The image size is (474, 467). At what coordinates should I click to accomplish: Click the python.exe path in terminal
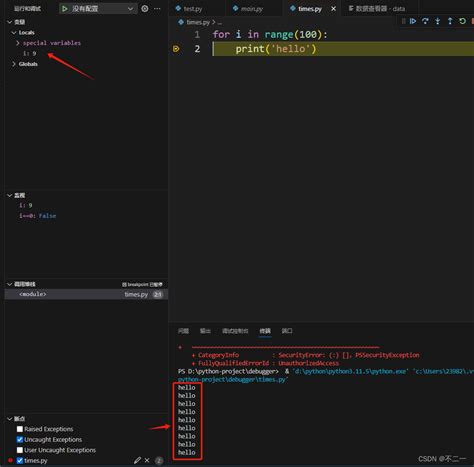(350, 371)
